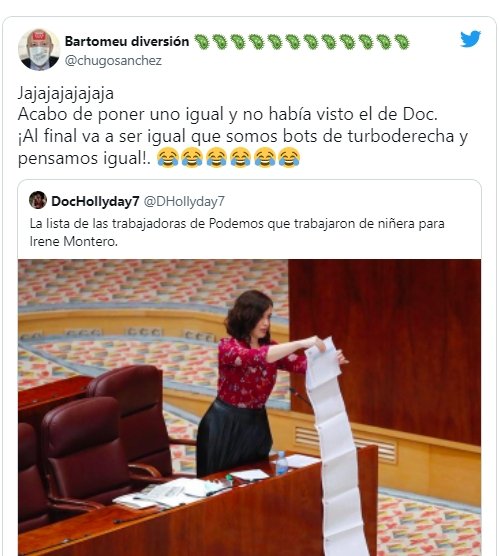The height and width of the screenshot is (556, 500).
Task: Click the first green microbe emoji
Action: pyautogui.click(x=202, y=41)
